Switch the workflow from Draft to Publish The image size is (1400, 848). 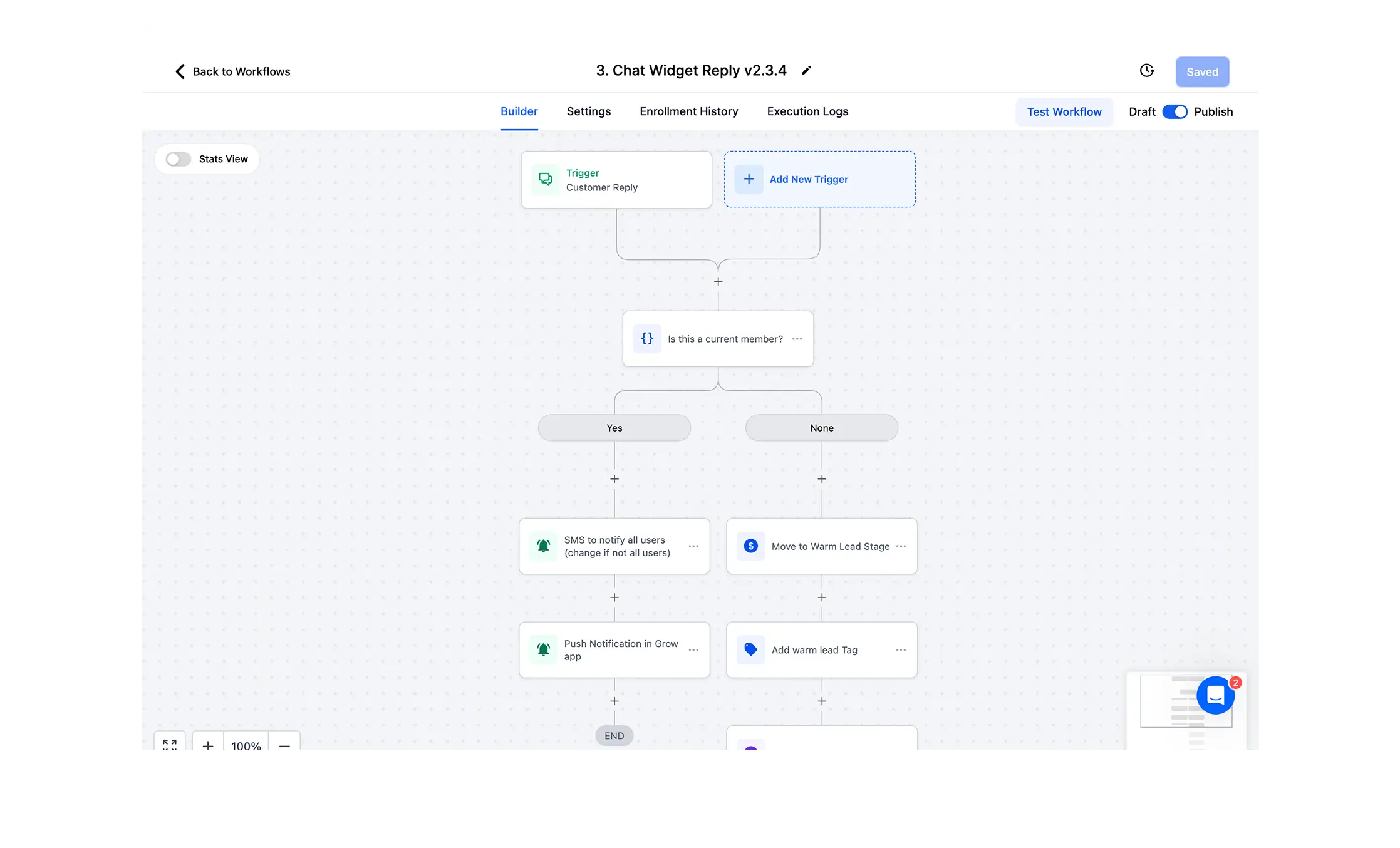(x=1174, y=111)
